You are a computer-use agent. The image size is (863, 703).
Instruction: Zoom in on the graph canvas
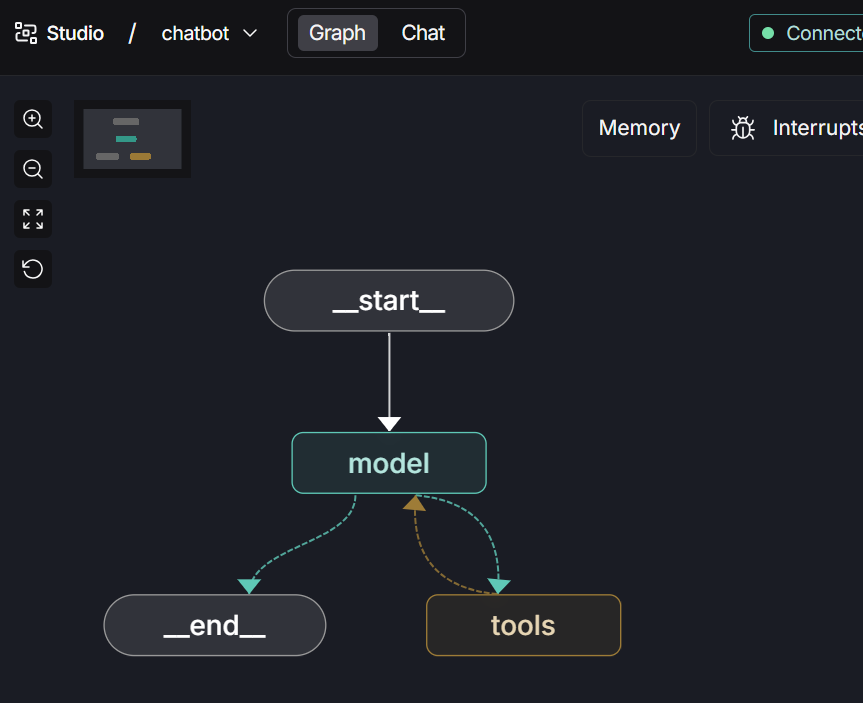tap(33, 119)
